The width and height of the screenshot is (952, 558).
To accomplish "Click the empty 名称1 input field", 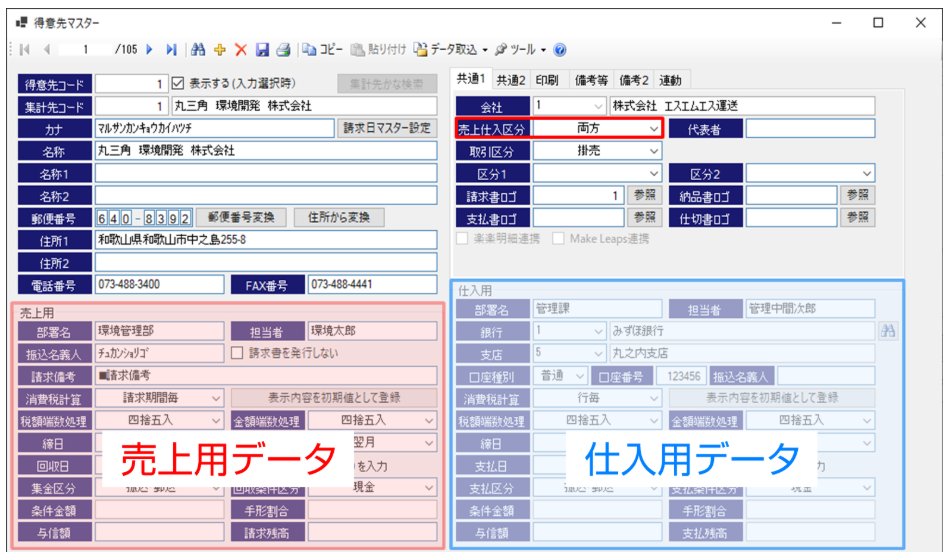I will coord(266,173).
